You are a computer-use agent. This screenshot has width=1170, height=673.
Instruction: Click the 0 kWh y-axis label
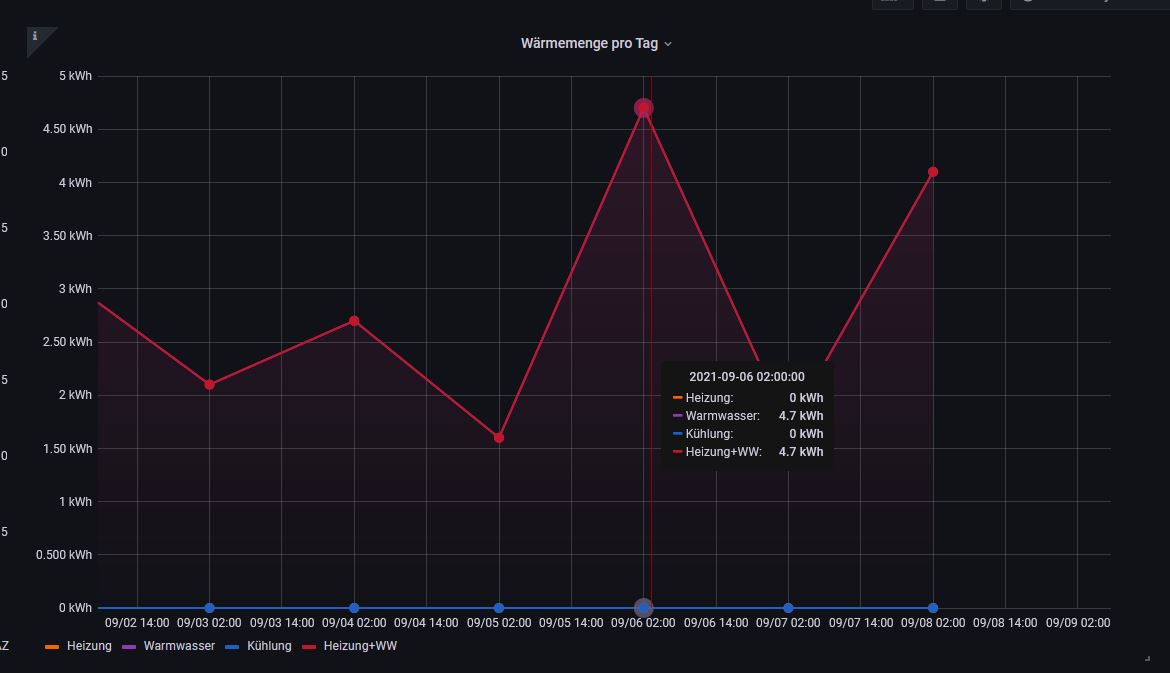(x=75, y=608)
